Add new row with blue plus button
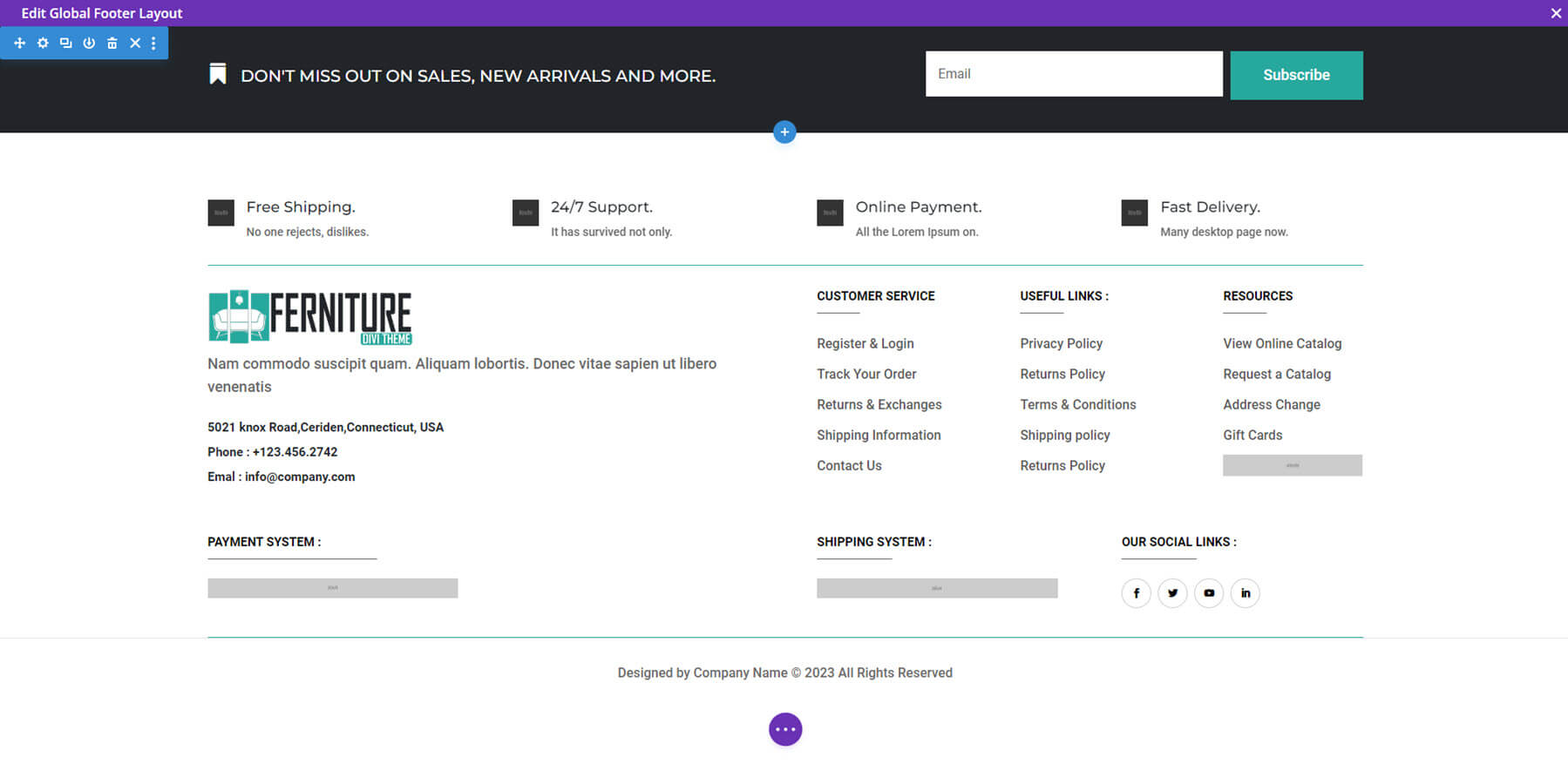This screenshot has height=764, width=1568. [x=784, y=132]
